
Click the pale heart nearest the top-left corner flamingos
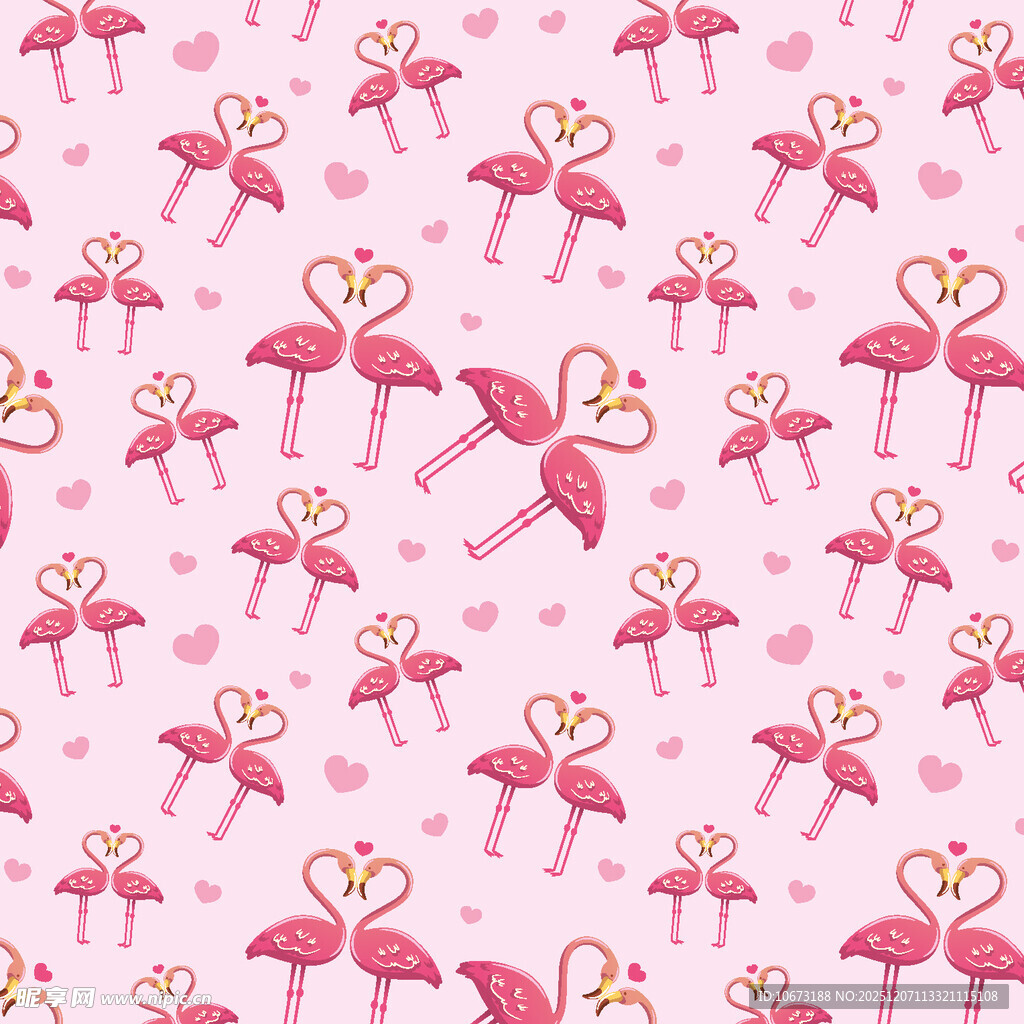point(195,51)
